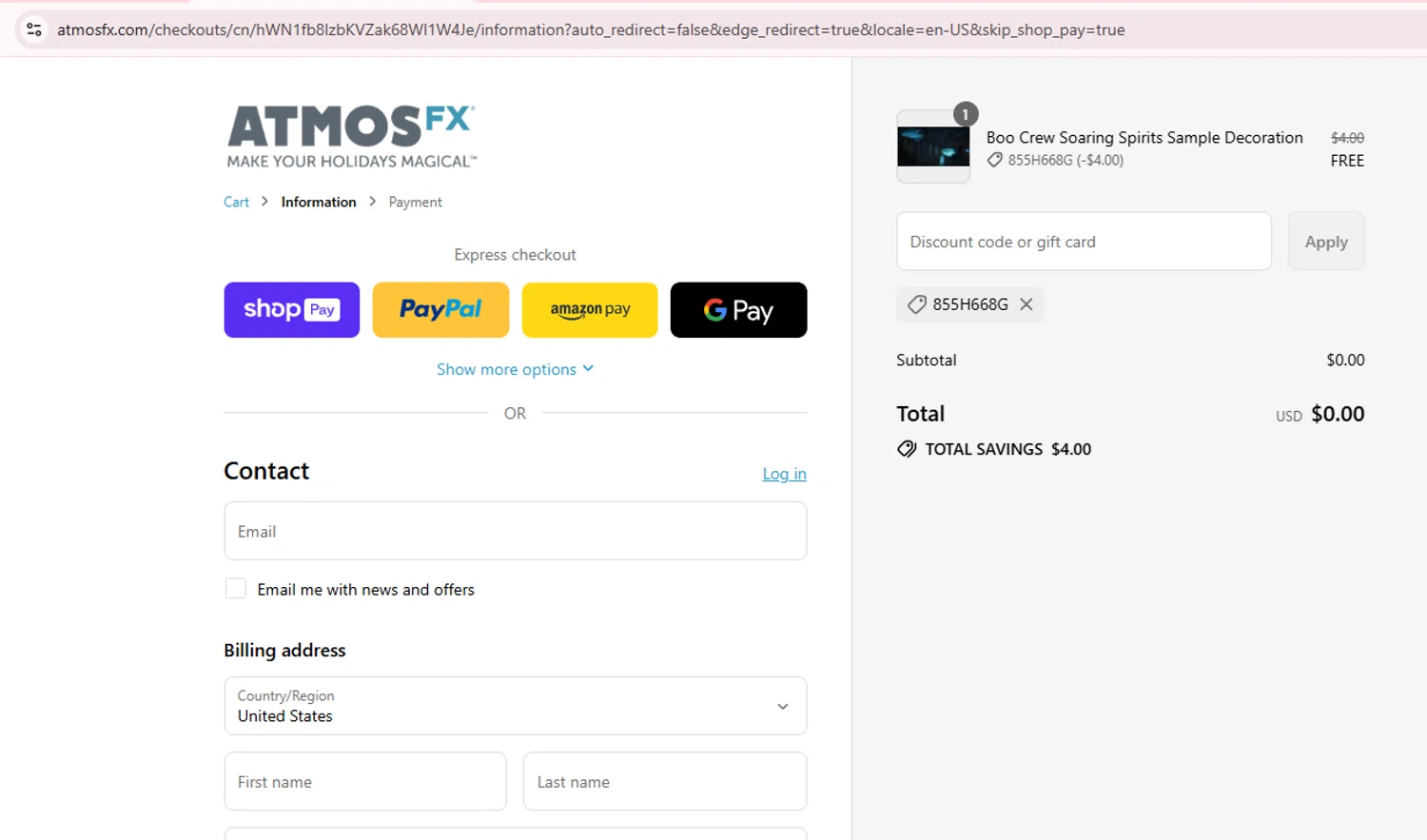Apply the discount code
Viewport: 1427px width, 840px height.
[1326, 242]
